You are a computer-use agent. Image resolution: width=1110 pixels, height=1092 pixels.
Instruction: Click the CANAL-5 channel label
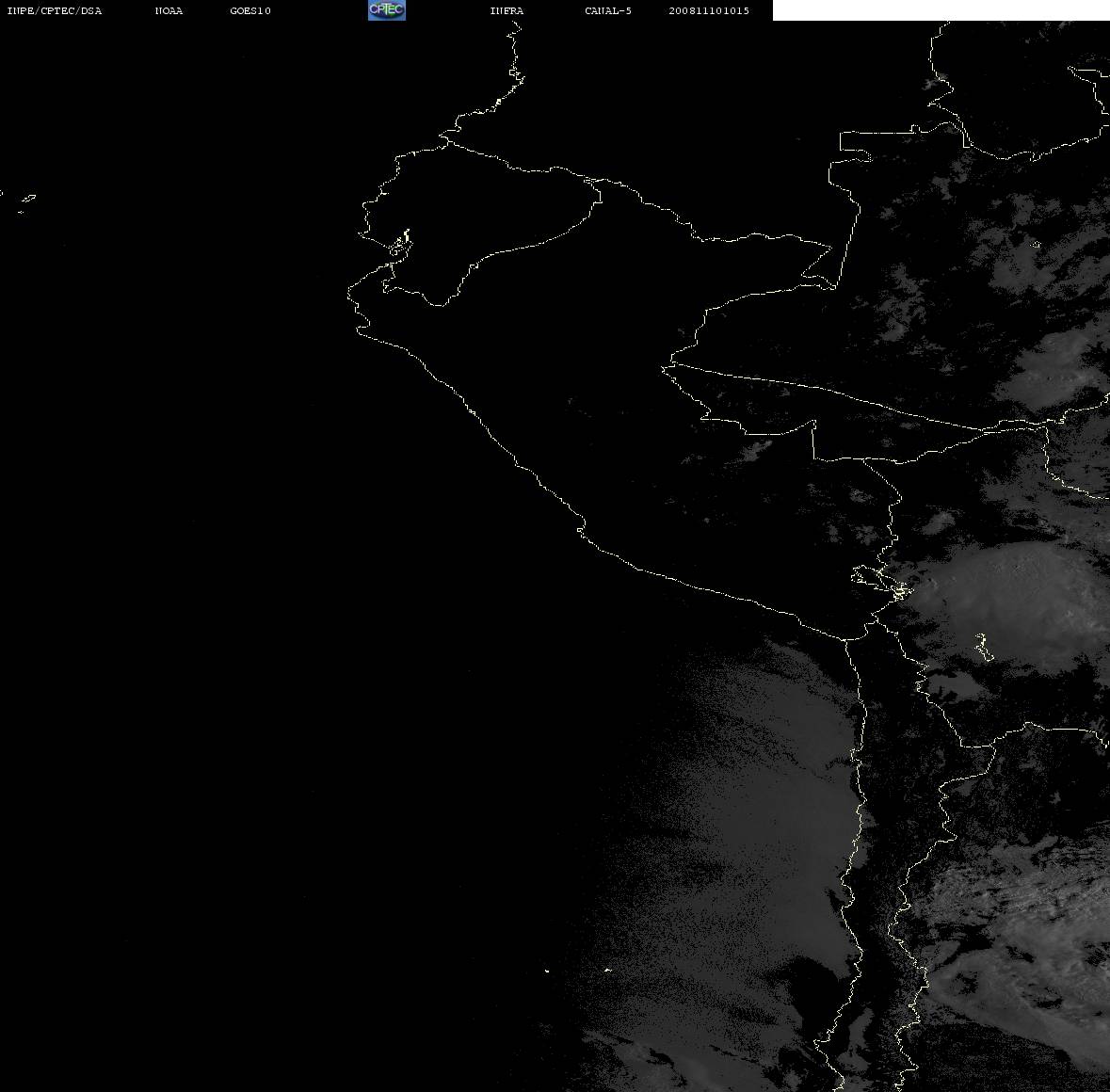tap(608, 10)
